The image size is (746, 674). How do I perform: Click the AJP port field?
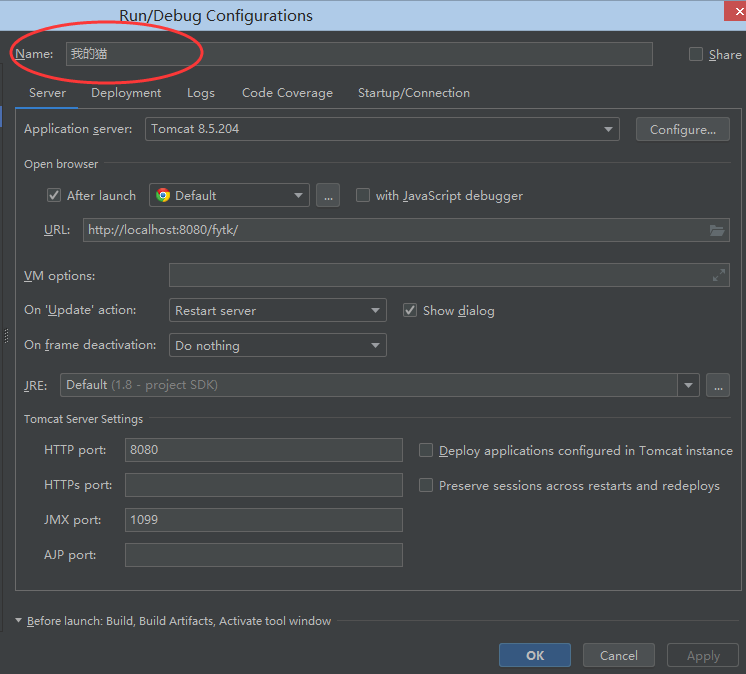(264, 555)
